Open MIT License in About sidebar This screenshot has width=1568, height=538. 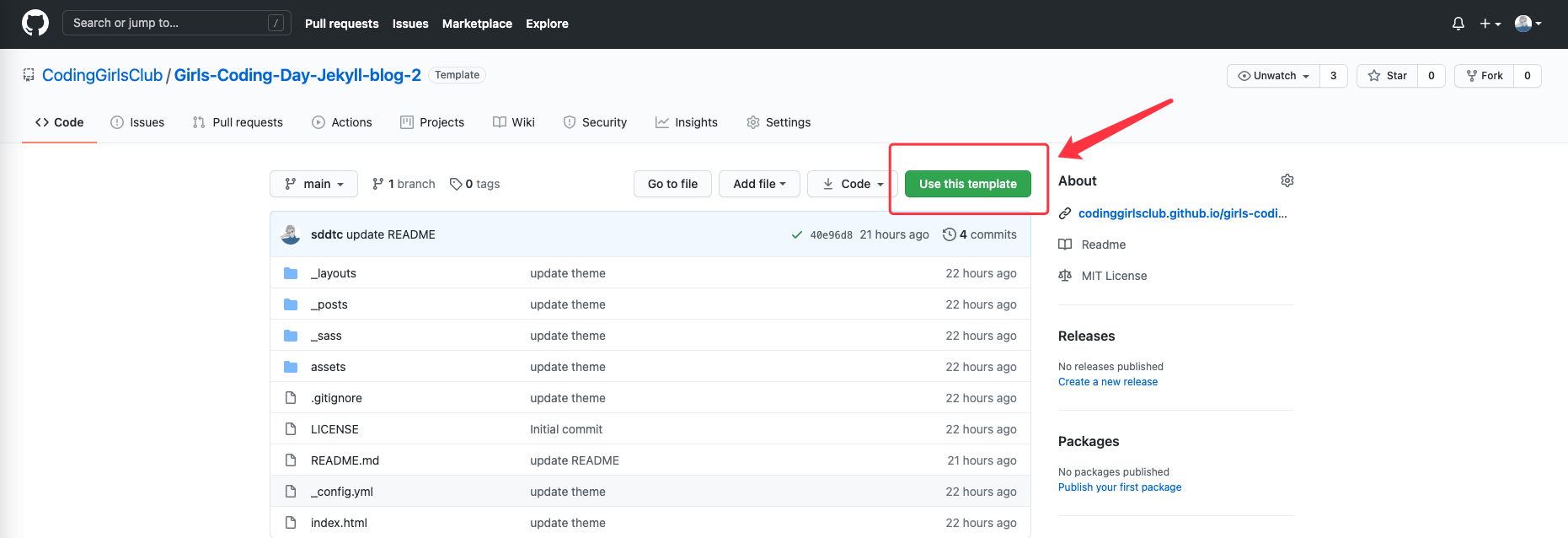[x=1114, y=276]
